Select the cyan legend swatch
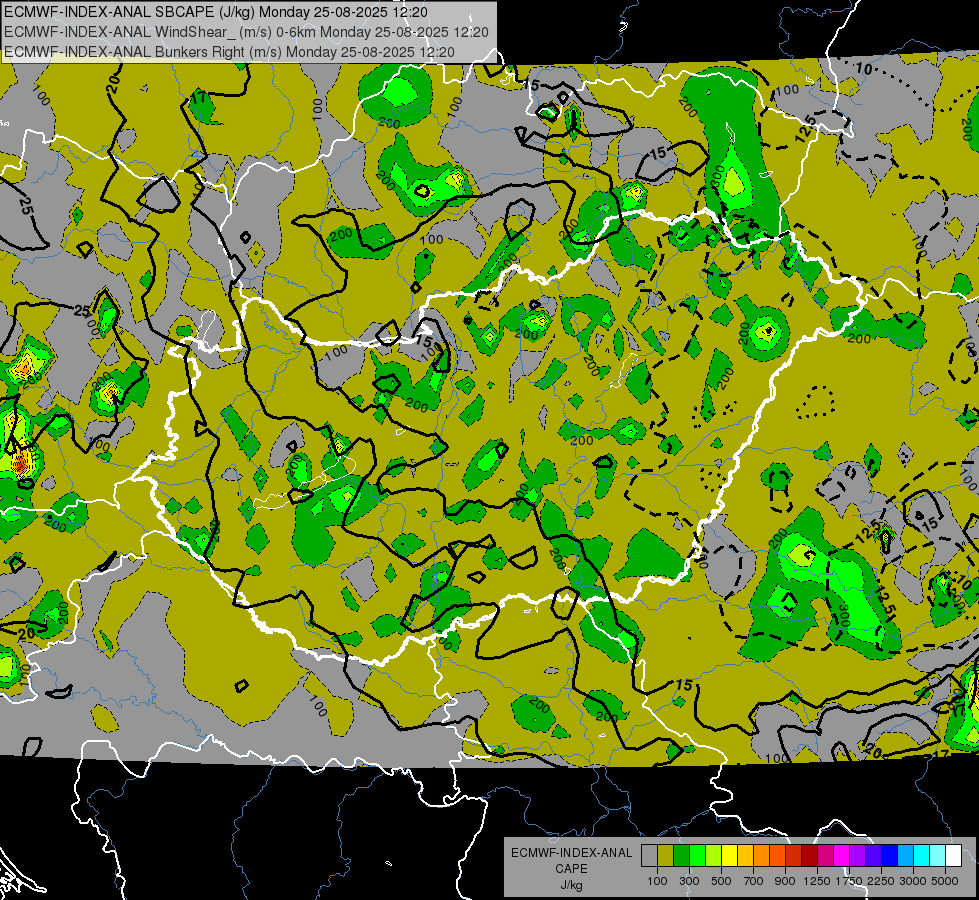 (922, 855)
